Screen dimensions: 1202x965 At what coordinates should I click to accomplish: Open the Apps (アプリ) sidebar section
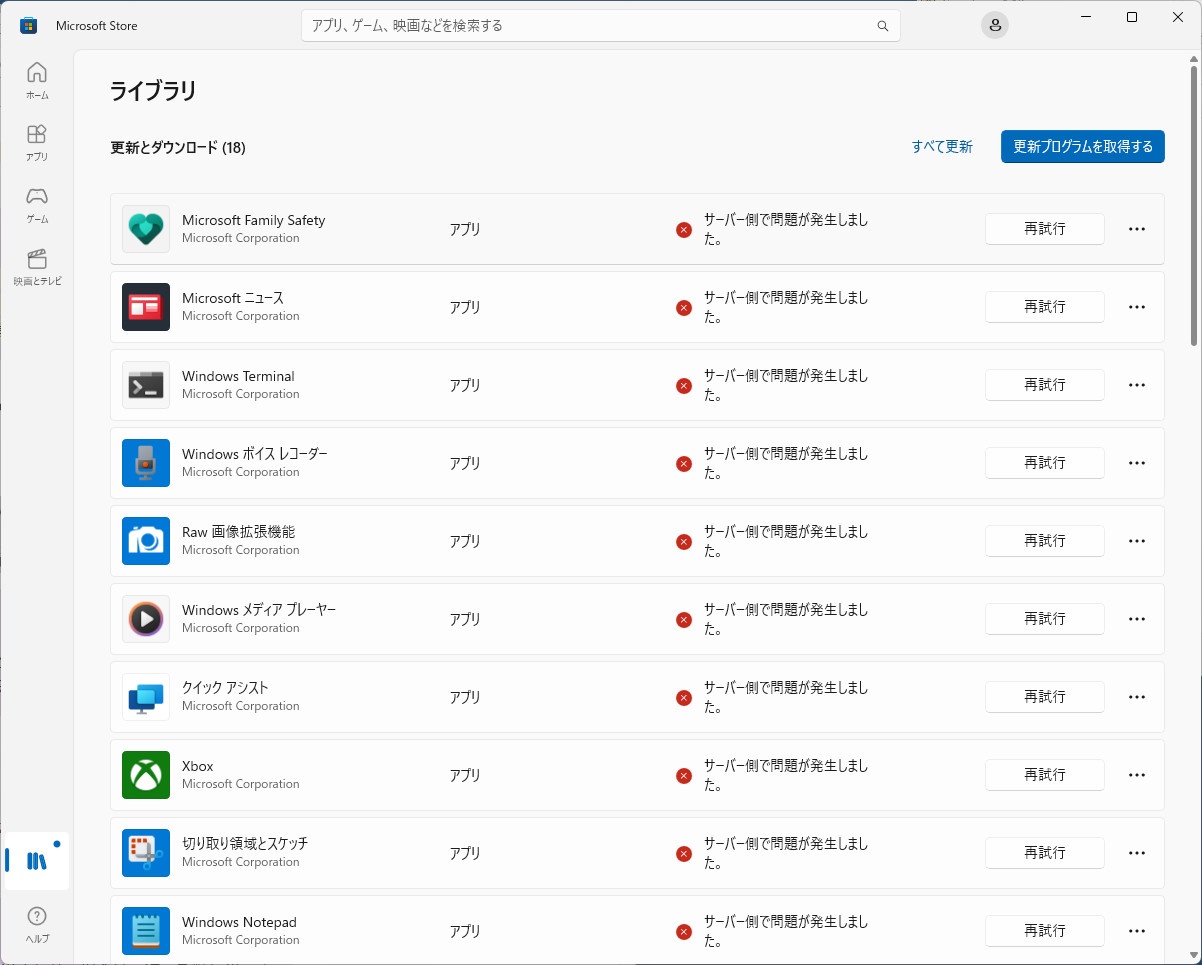37,143
